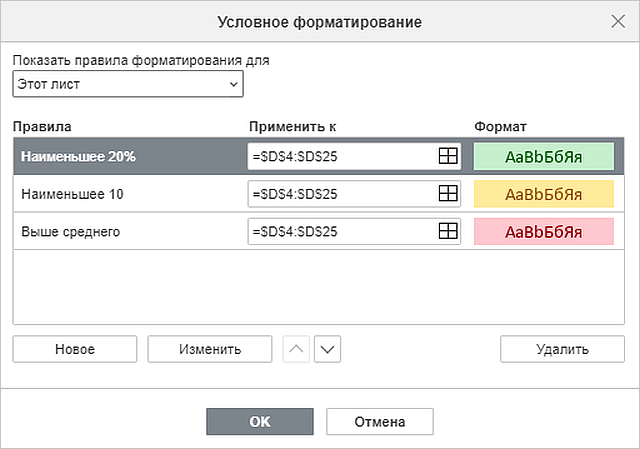The image size is (640, 449).
Task: Select the Наименьшее 10 rule row
Action: (319, 194)
